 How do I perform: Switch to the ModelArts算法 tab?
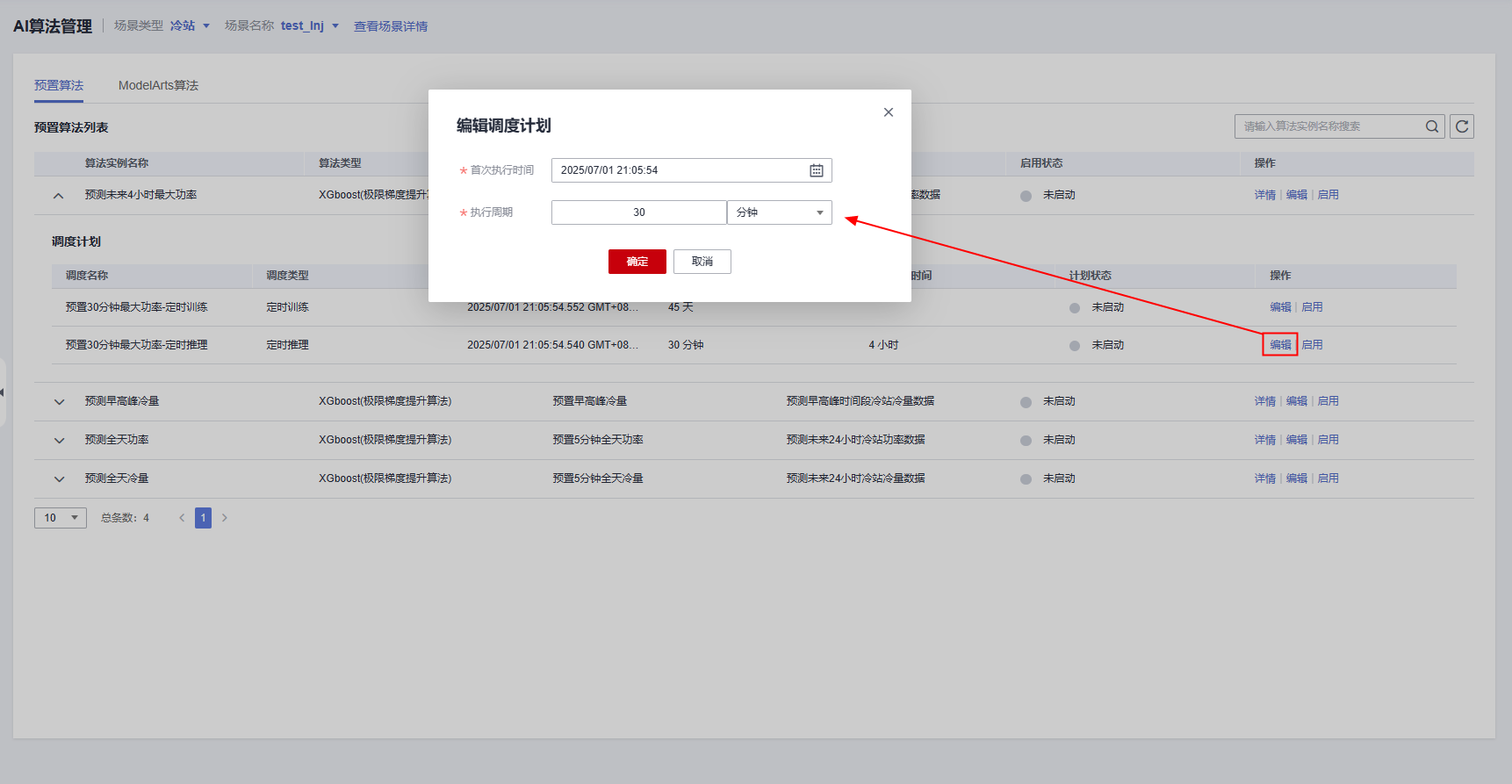pyautogui.click(x=158, y=85)
